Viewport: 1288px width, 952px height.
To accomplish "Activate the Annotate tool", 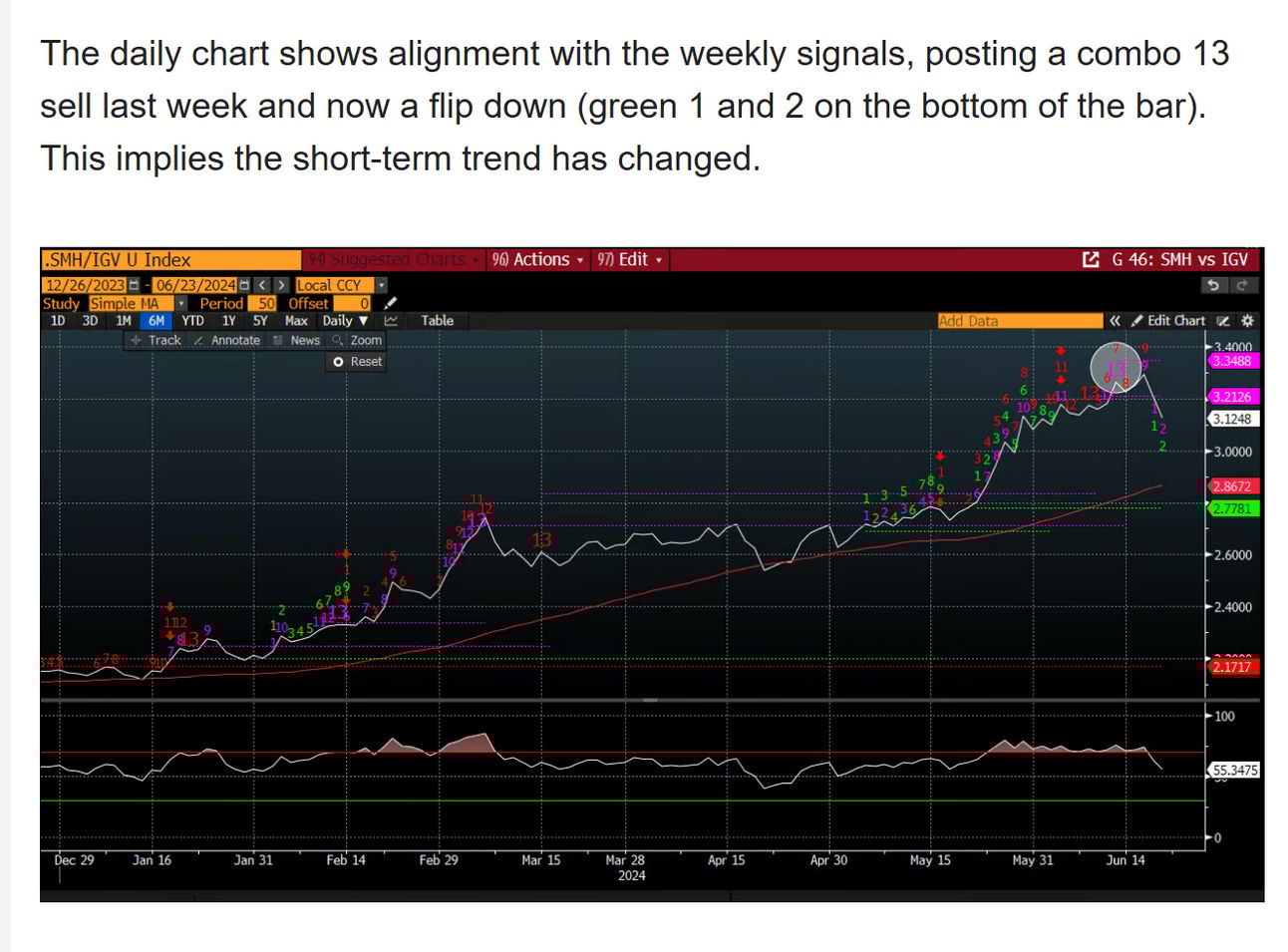I will pos(226,340).
